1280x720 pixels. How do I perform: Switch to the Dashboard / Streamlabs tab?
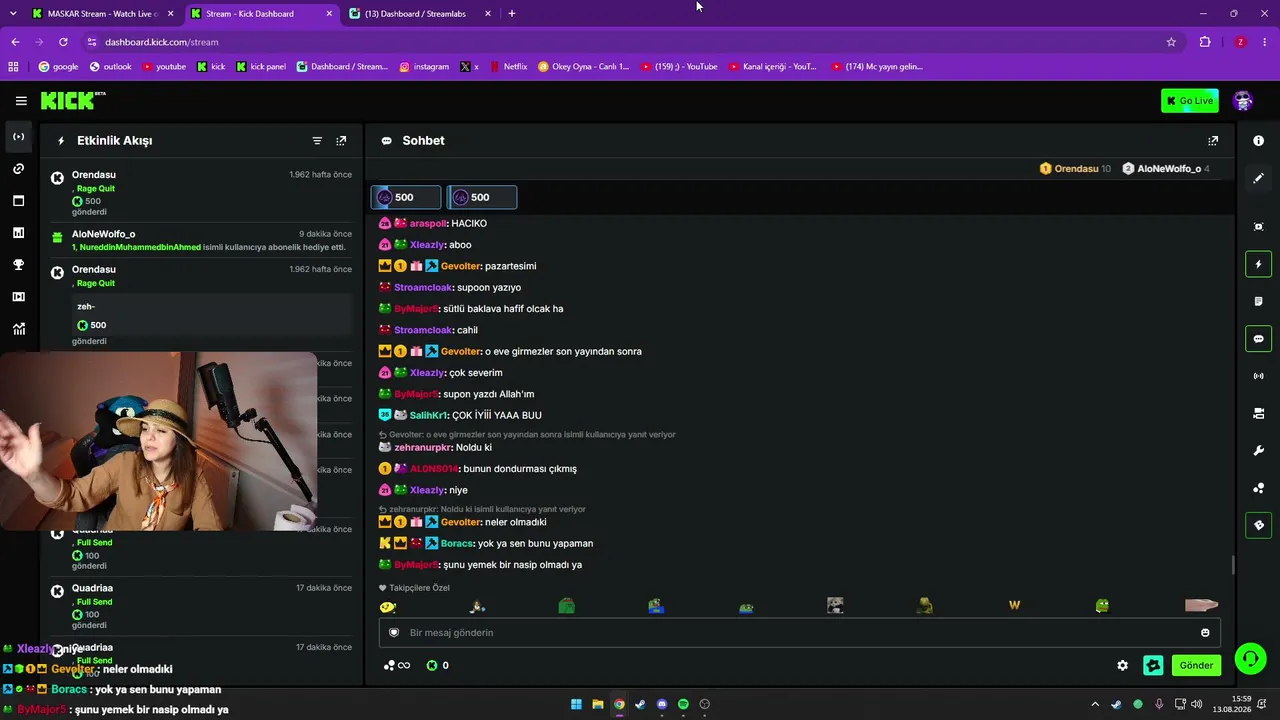coord(421,14)
